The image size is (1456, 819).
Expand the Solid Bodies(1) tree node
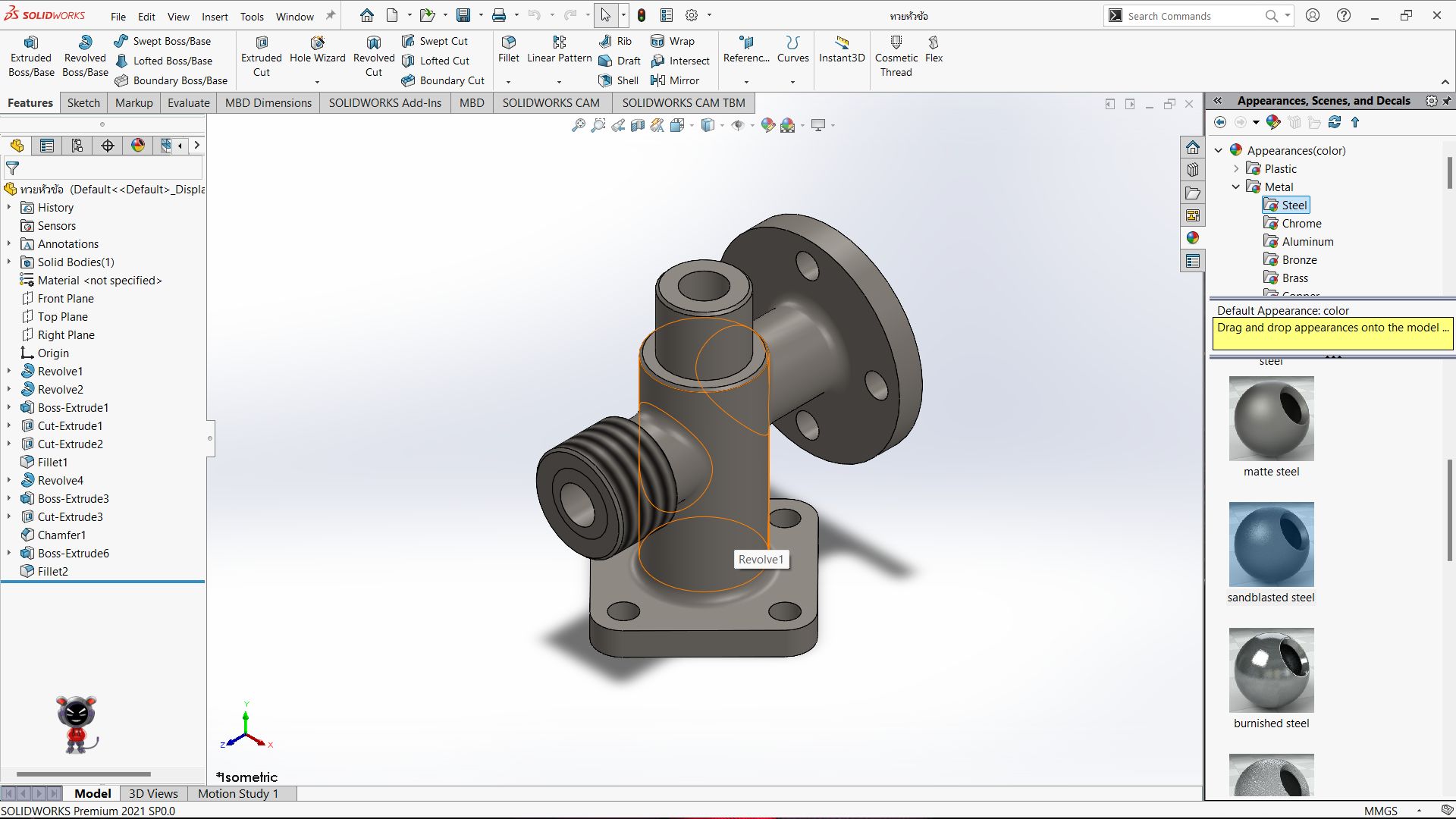click(9, 262)
